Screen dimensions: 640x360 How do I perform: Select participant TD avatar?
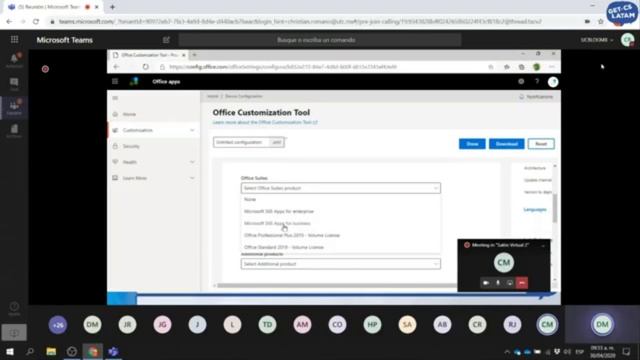(267, 325)
